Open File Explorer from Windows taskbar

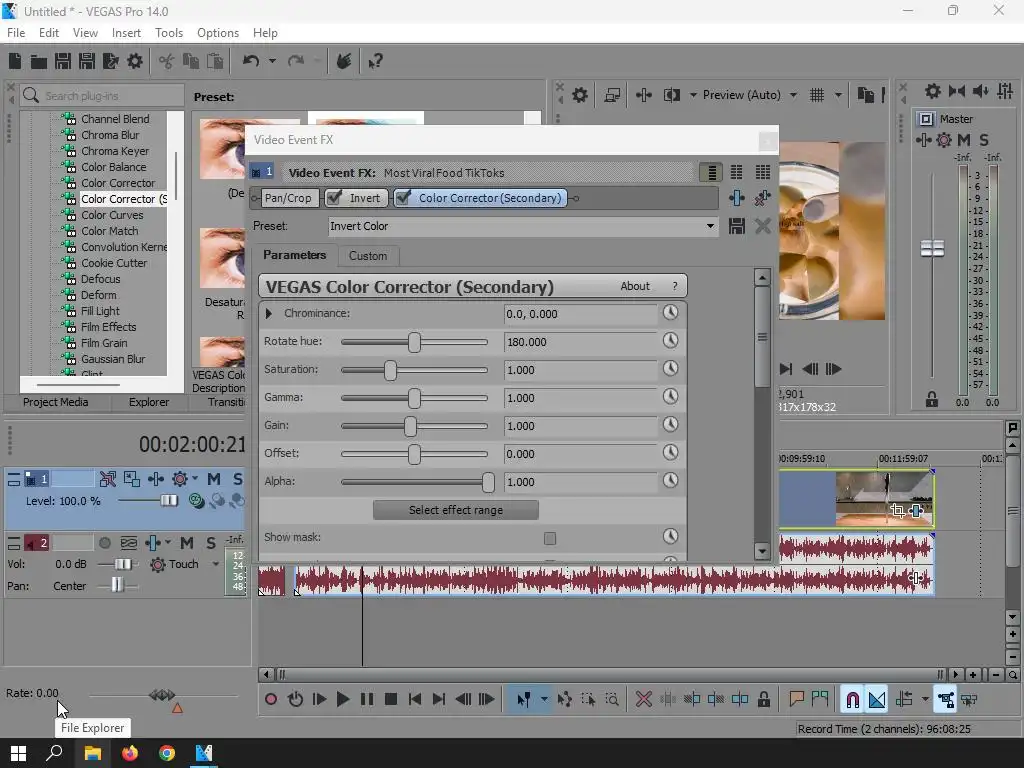point(93,753)
